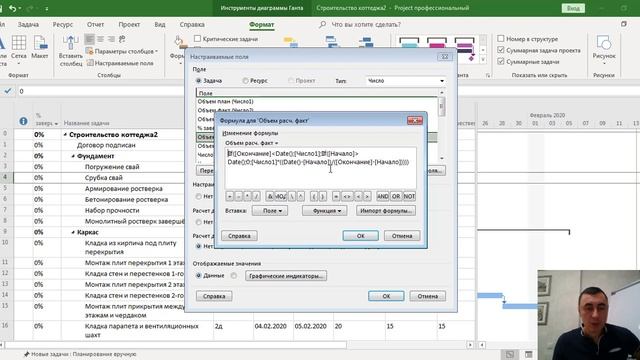Insert opening parenthesis into formula
Viewport: 640px width, 360px height.
[x=313, y=196]
